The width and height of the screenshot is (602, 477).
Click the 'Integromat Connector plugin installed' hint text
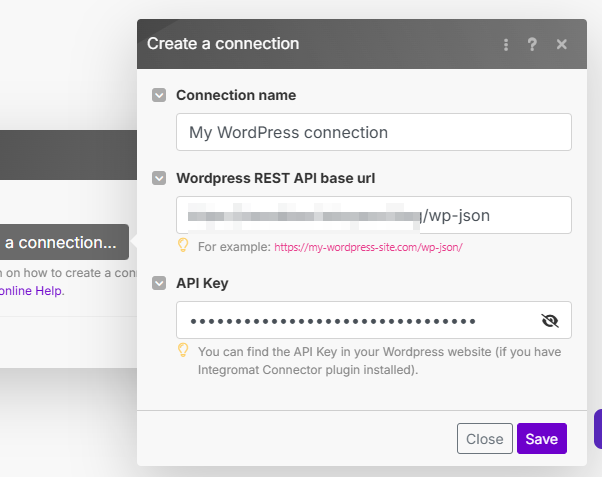click(x=308, y=370)
